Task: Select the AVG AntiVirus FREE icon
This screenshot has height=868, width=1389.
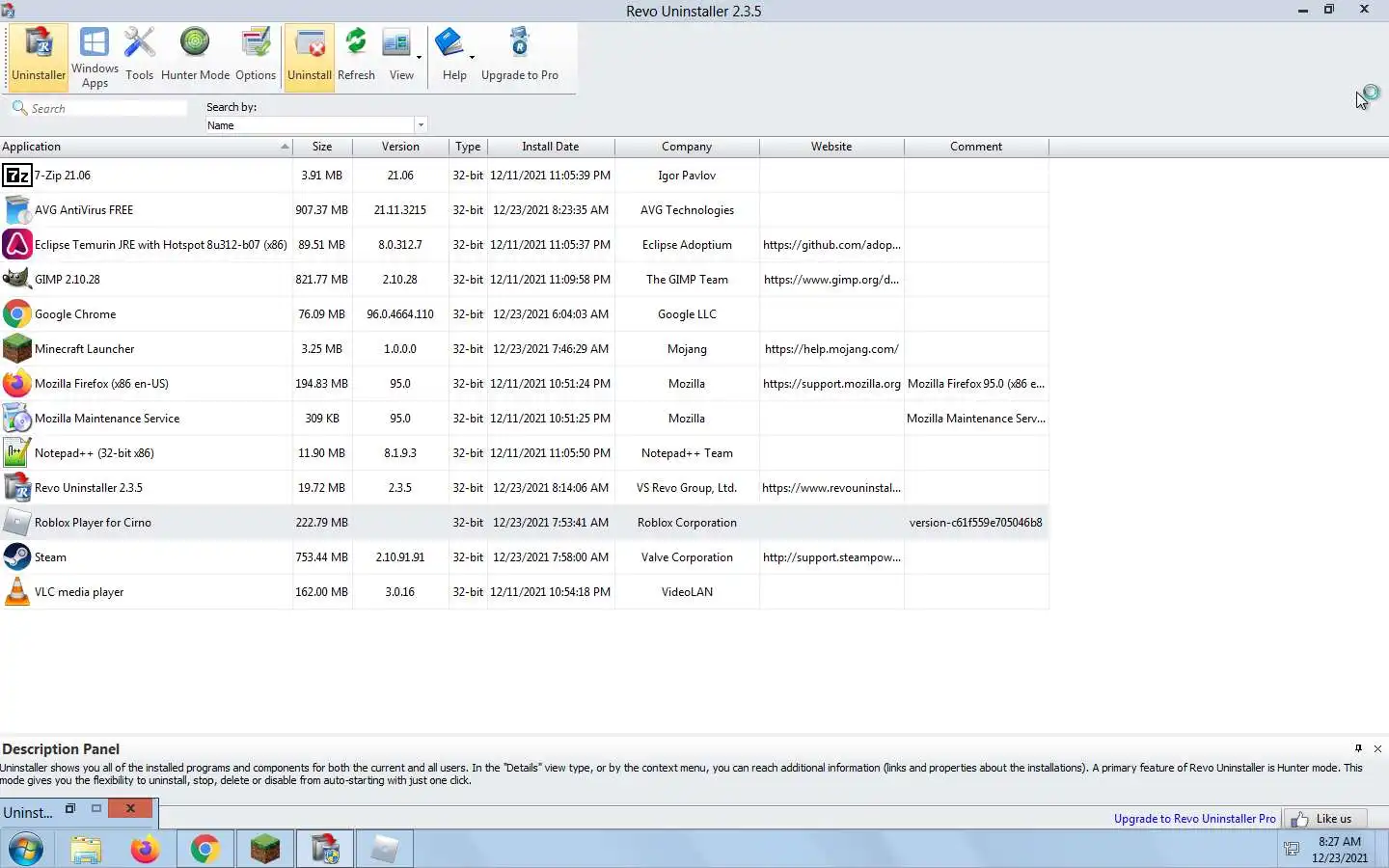Action: click(17, 210)
